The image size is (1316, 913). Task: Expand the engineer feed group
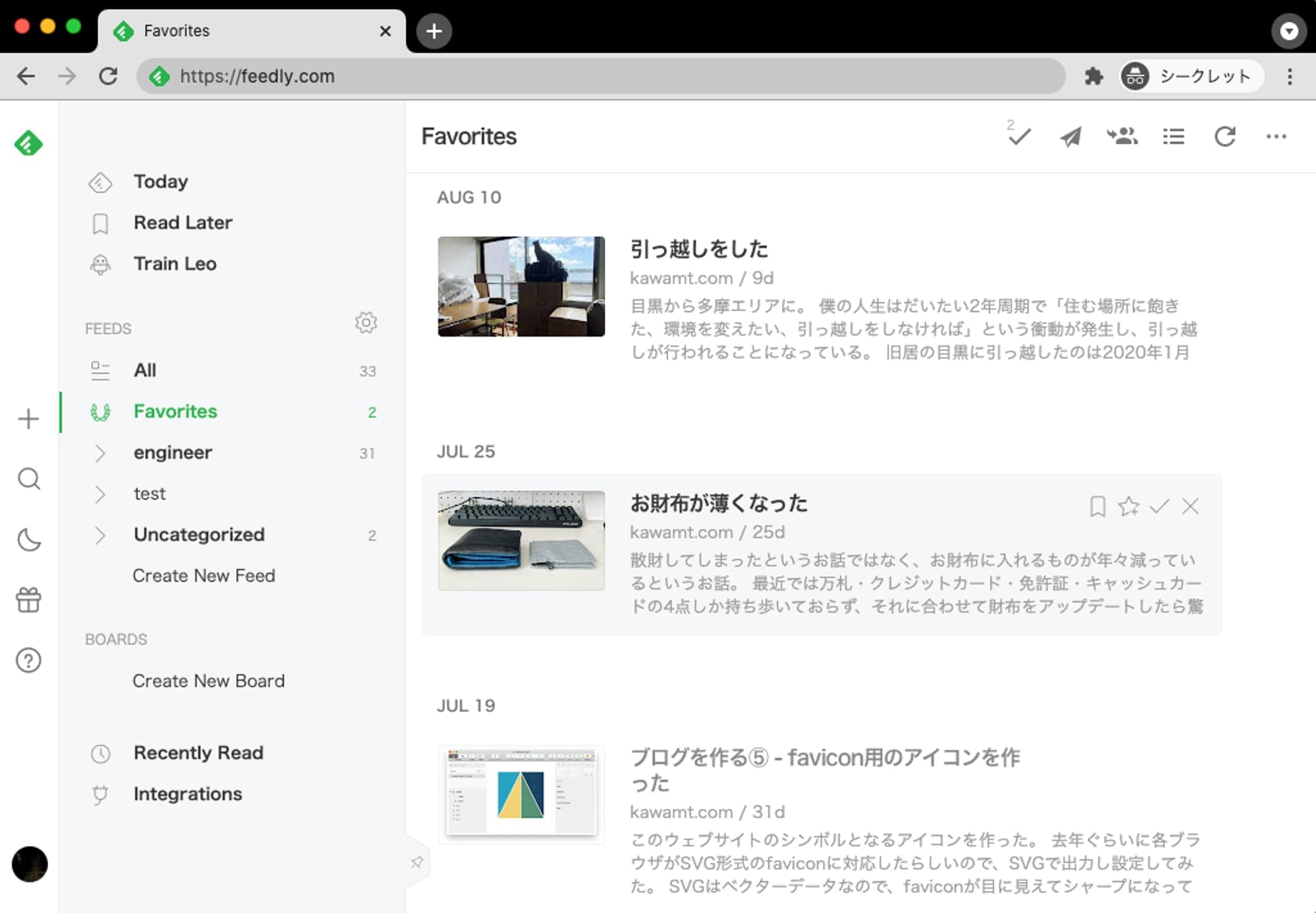click(99, 452)
